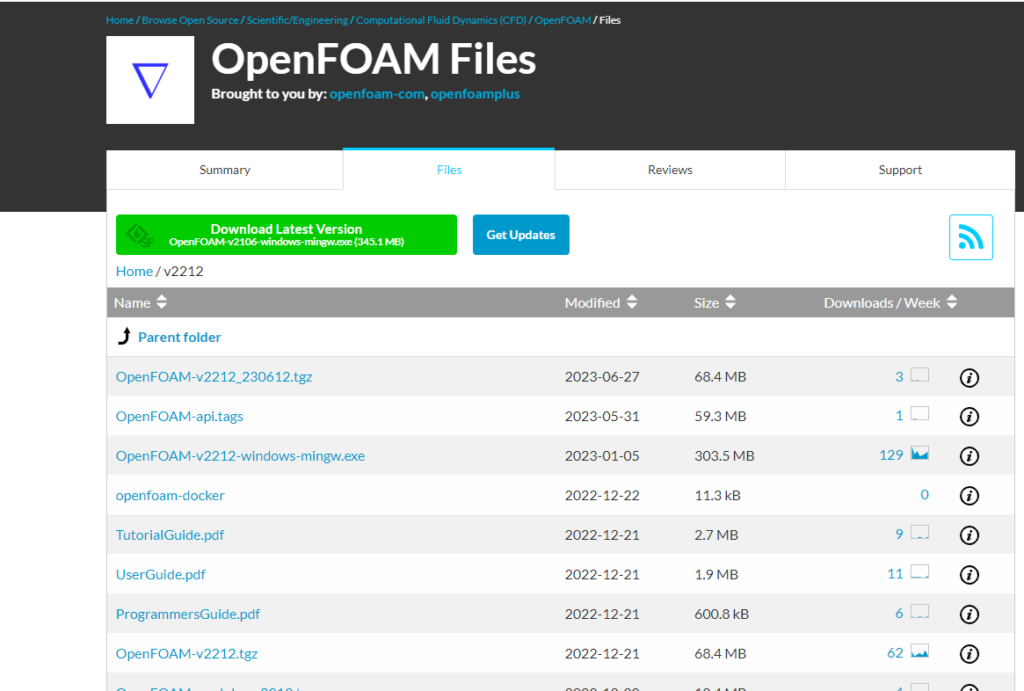
Task: Click the info icon beside UserGuide.pdf
Action: coord(968,574)
